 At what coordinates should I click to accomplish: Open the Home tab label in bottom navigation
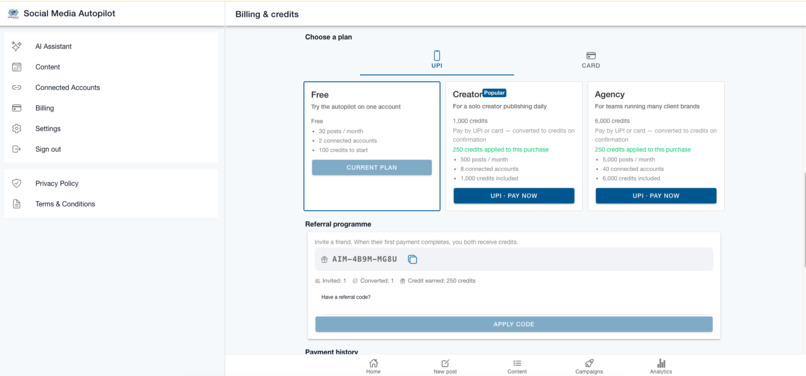tap(373, 371)
